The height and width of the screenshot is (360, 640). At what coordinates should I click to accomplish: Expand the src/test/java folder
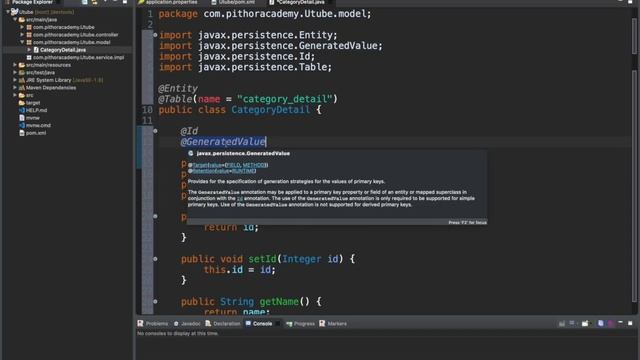click(15, 73)
